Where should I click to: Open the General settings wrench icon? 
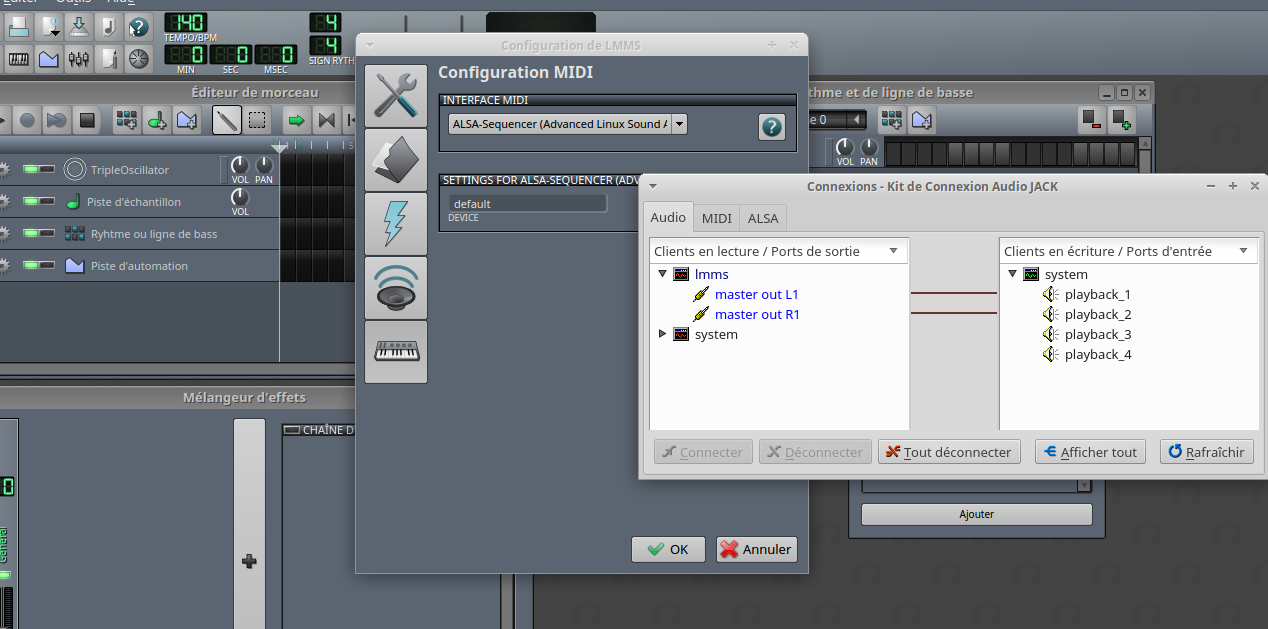point(396,96)
